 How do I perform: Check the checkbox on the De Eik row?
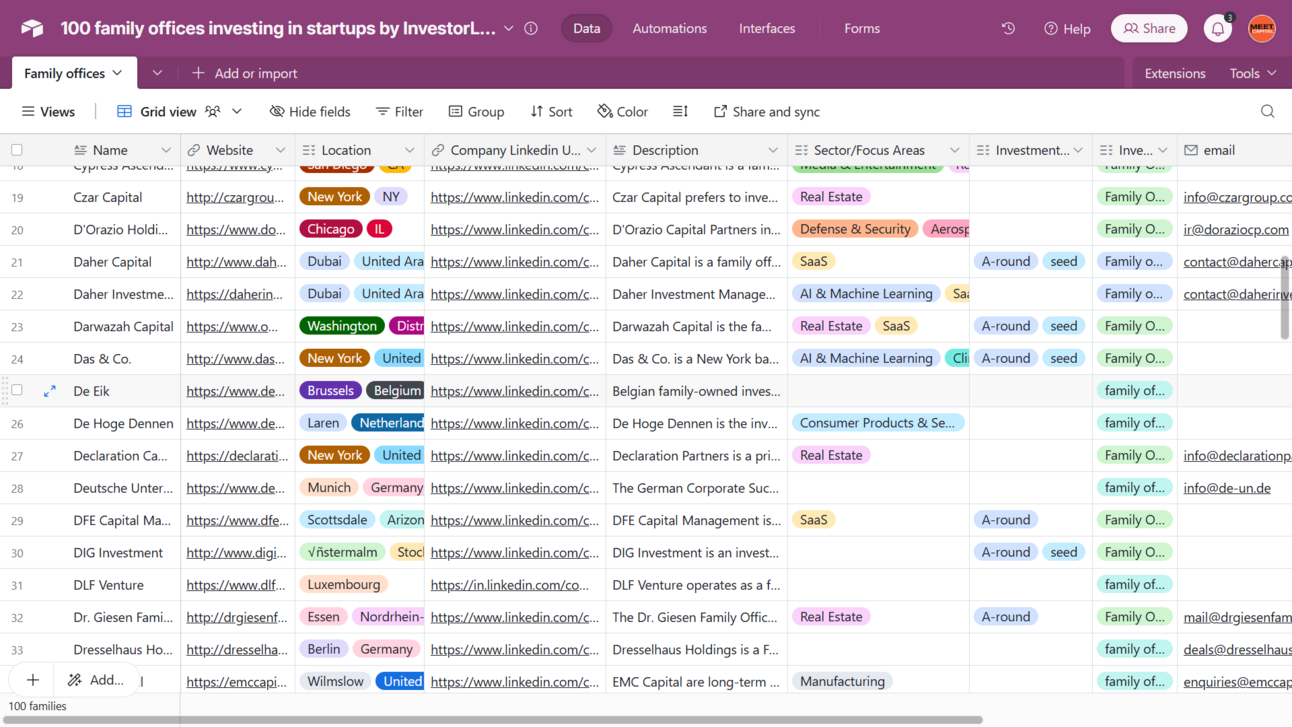pyautogui.click(x=17, y=391)
